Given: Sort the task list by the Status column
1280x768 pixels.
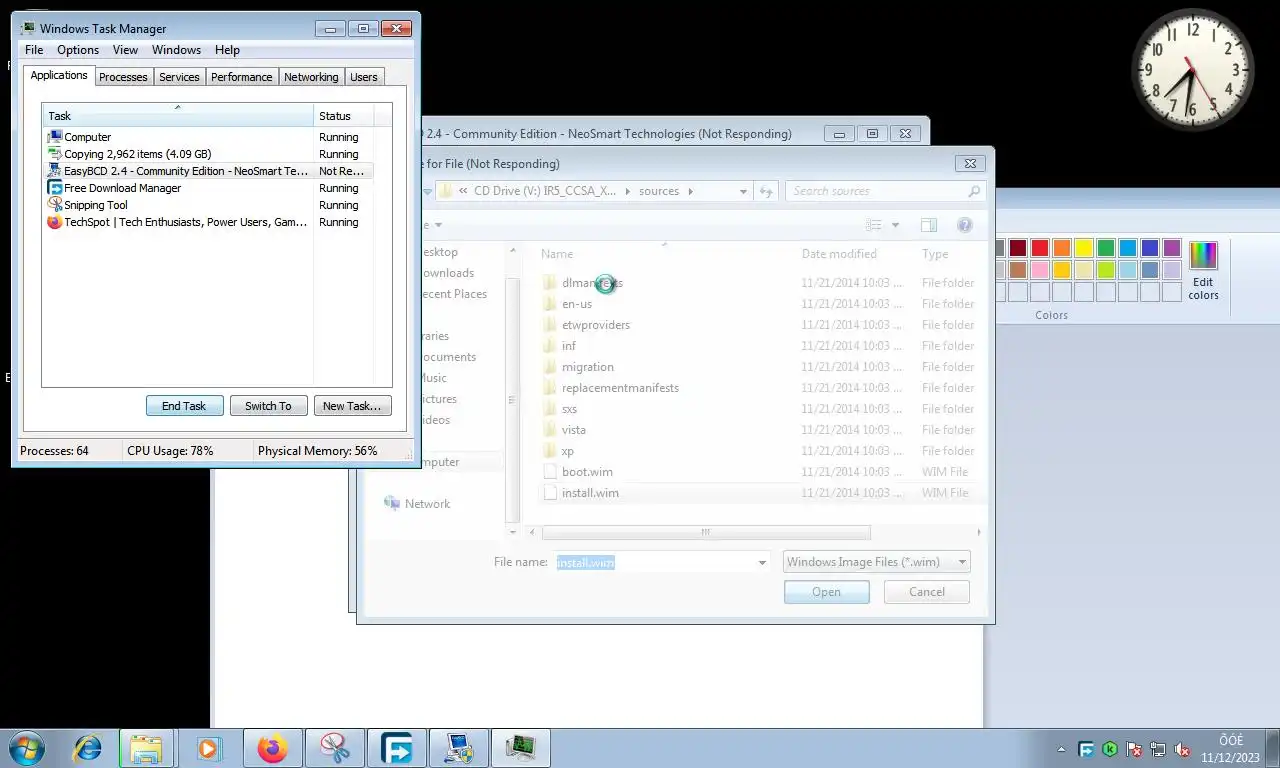Looking at the screenshot, I should [345, 116].
